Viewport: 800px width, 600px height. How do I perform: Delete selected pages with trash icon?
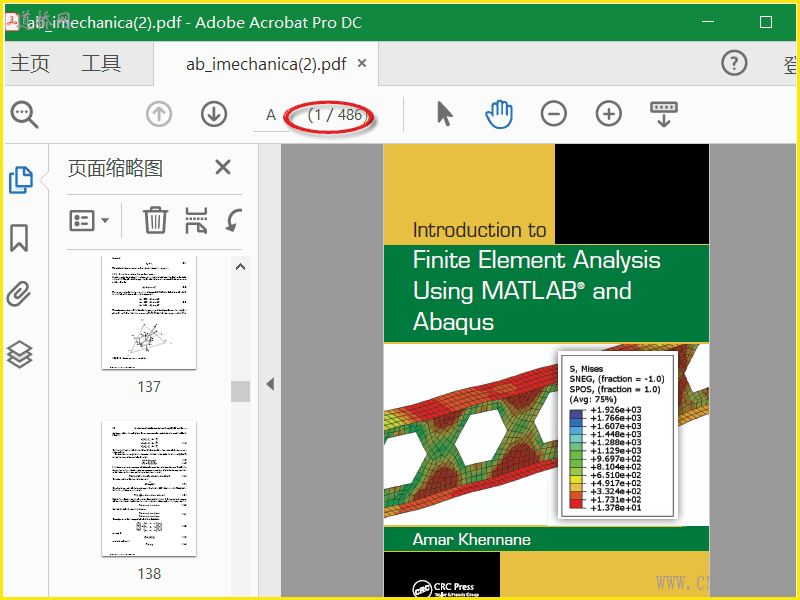point(155,220)
